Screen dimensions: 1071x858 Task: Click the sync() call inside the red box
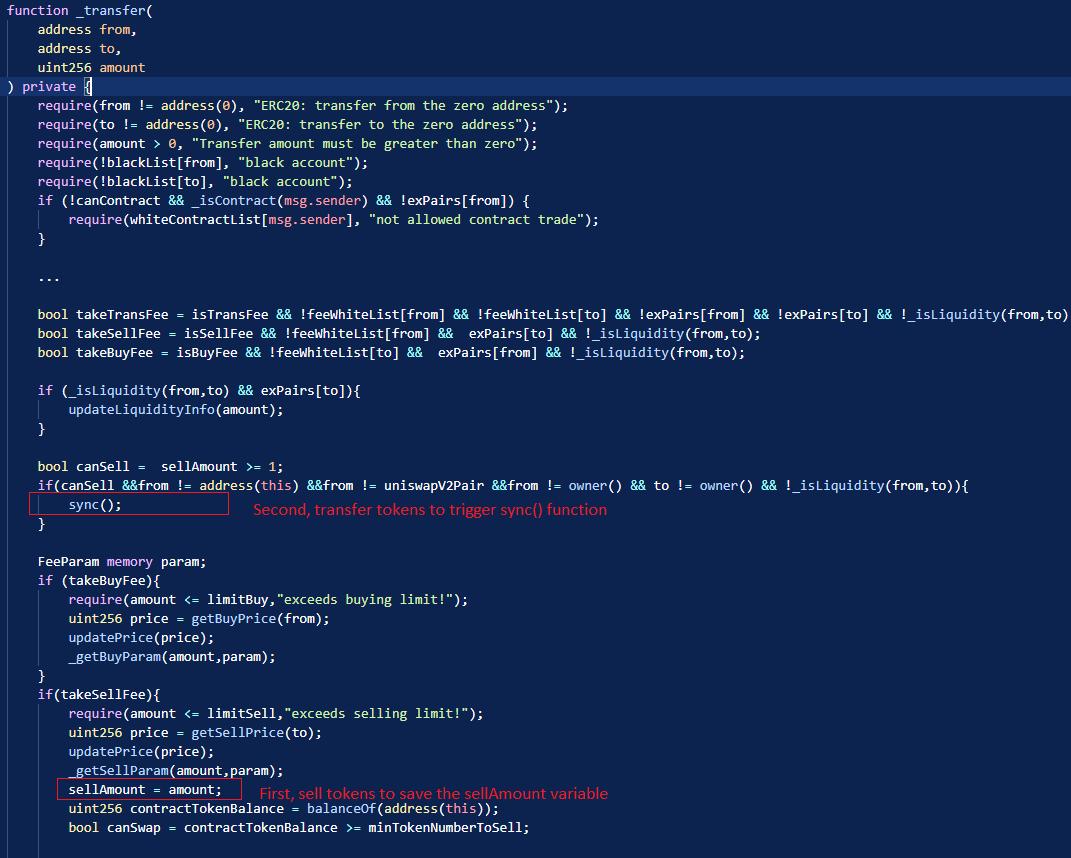click(94, 505)
